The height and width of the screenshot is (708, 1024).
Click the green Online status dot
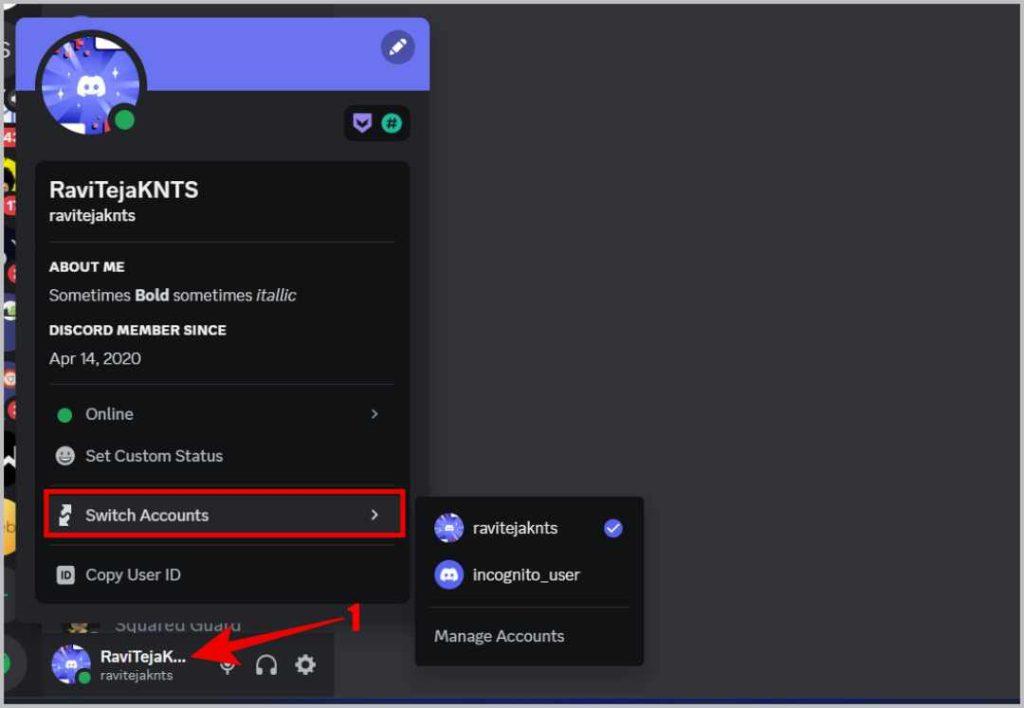65,415
